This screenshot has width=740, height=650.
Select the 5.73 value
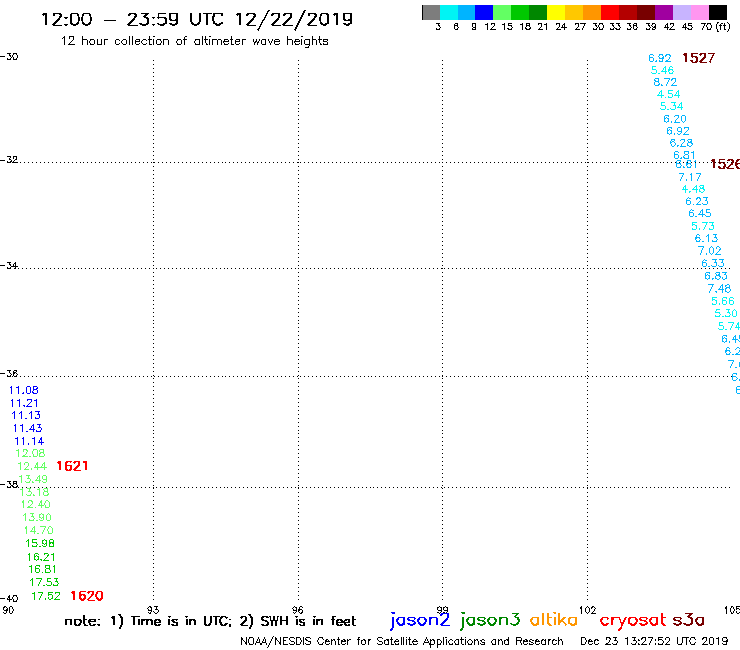coord(703,226)
